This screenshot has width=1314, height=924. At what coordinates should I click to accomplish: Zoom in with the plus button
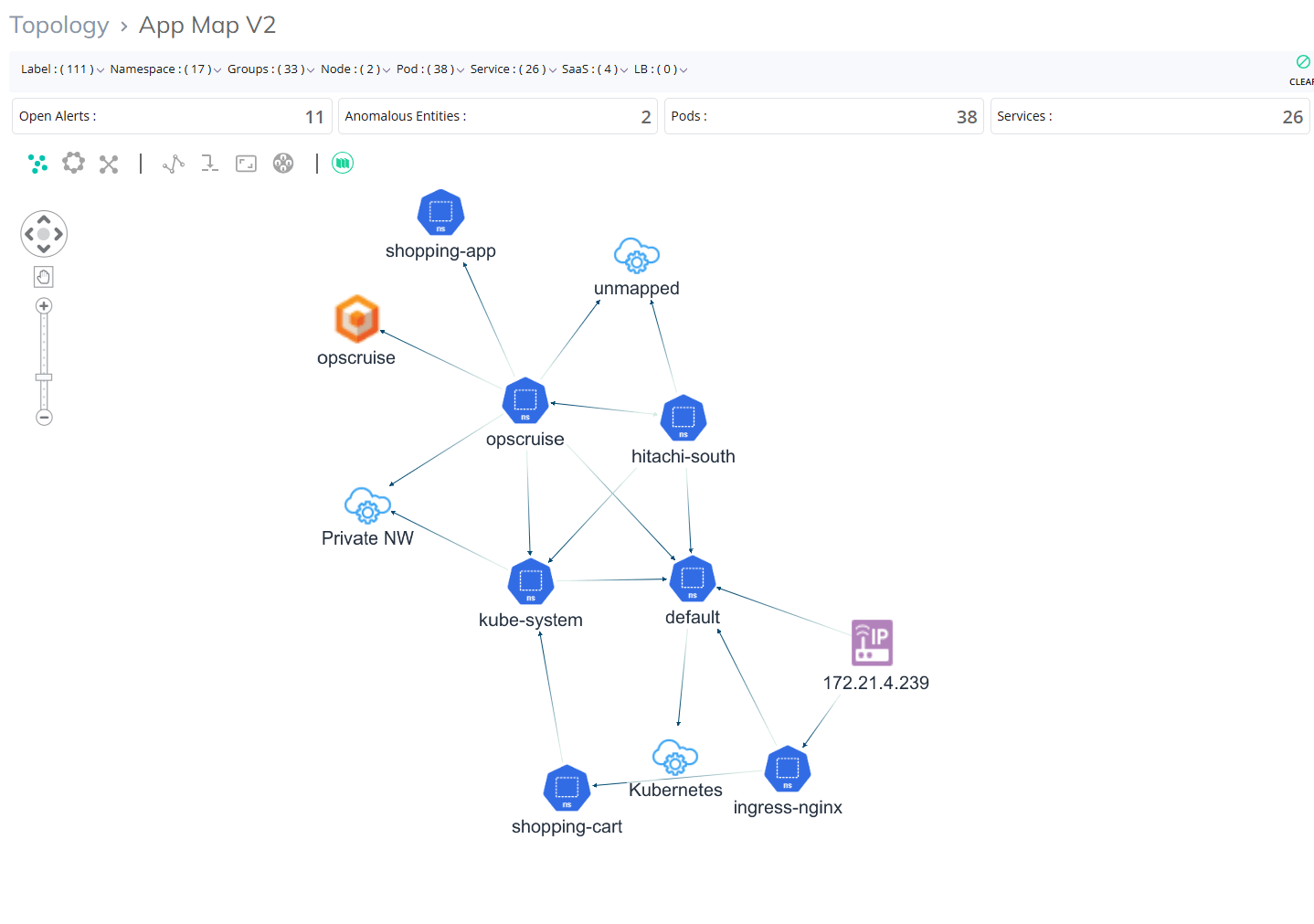point(44,305)
